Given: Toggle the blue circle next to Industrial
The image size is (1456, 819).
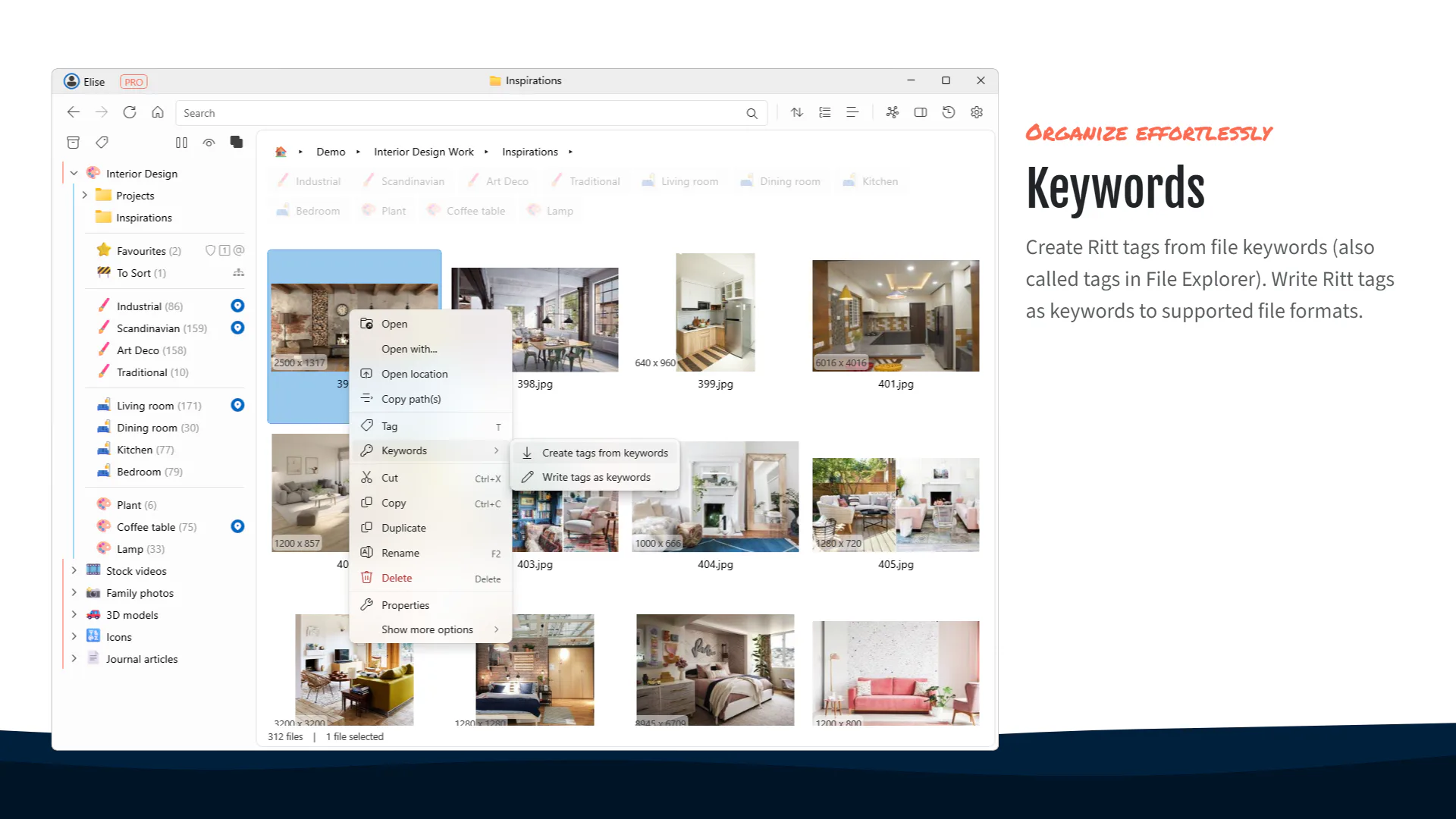Looking at the screenshot, I should 237,306.
